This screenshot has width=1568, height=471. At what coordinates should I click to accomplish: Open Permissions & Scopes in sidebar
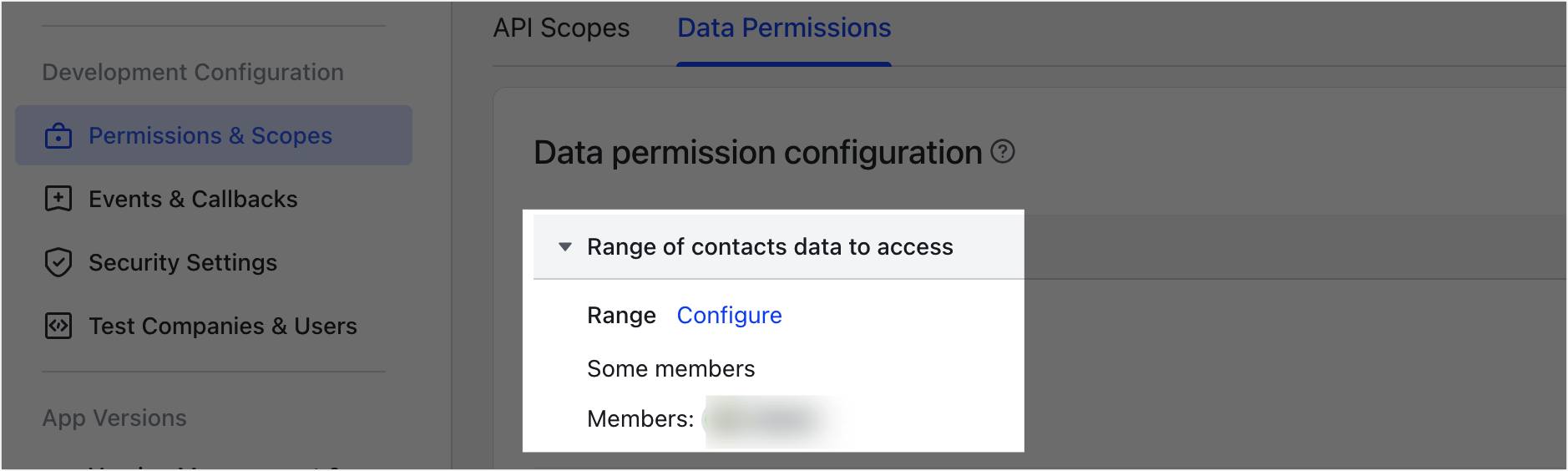click(x=214, y=135)
